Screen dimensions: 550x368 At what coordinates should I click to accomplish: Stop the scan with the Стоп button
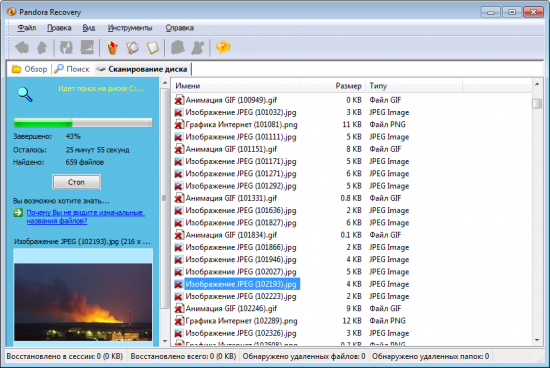click(x=76, y=182)
